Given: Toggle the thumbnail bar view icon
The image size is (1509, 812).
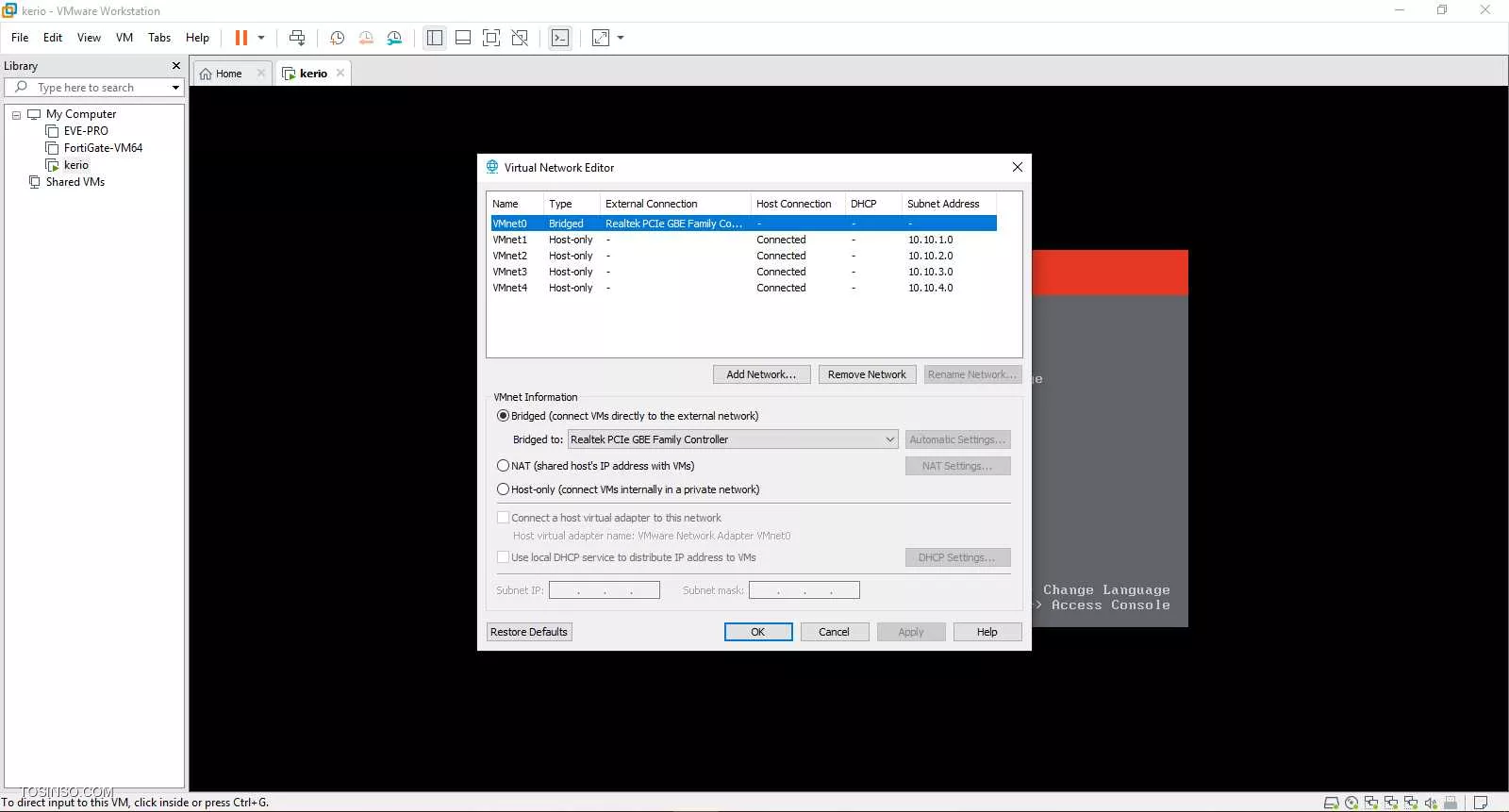Looking at the screenshot, I should (x=463, y=38).
